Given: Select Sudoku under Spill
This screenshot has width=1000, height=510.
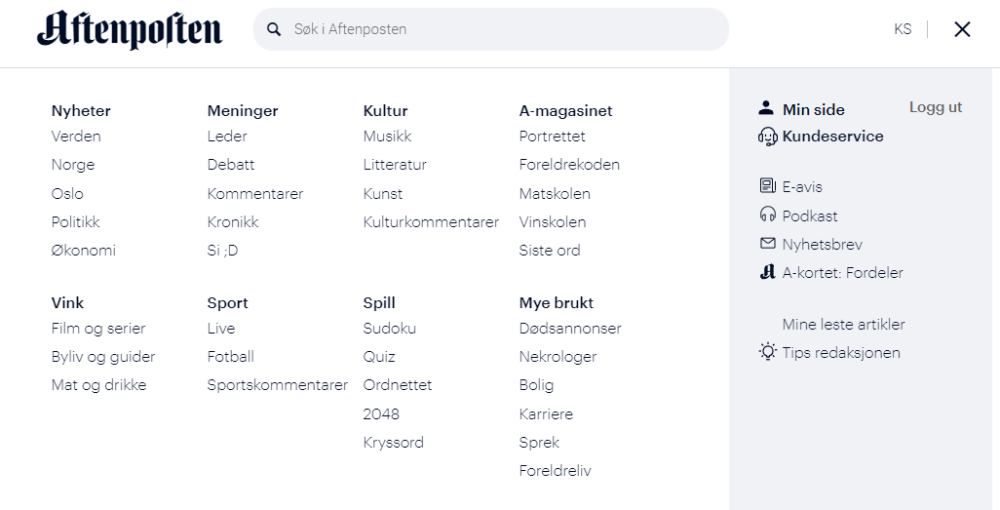Looking at the screenshot, I should pos(389,328).
